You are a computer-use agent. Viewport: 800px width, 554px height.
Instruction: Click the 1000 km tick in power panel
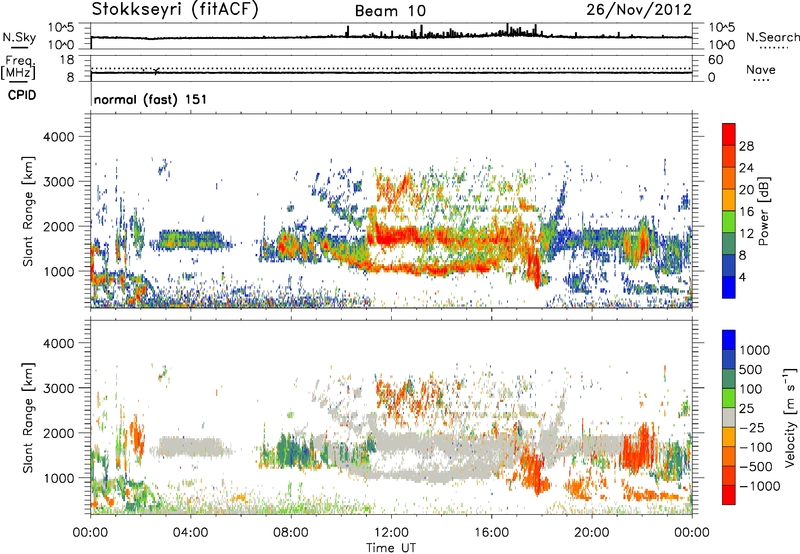click(58, 271)
